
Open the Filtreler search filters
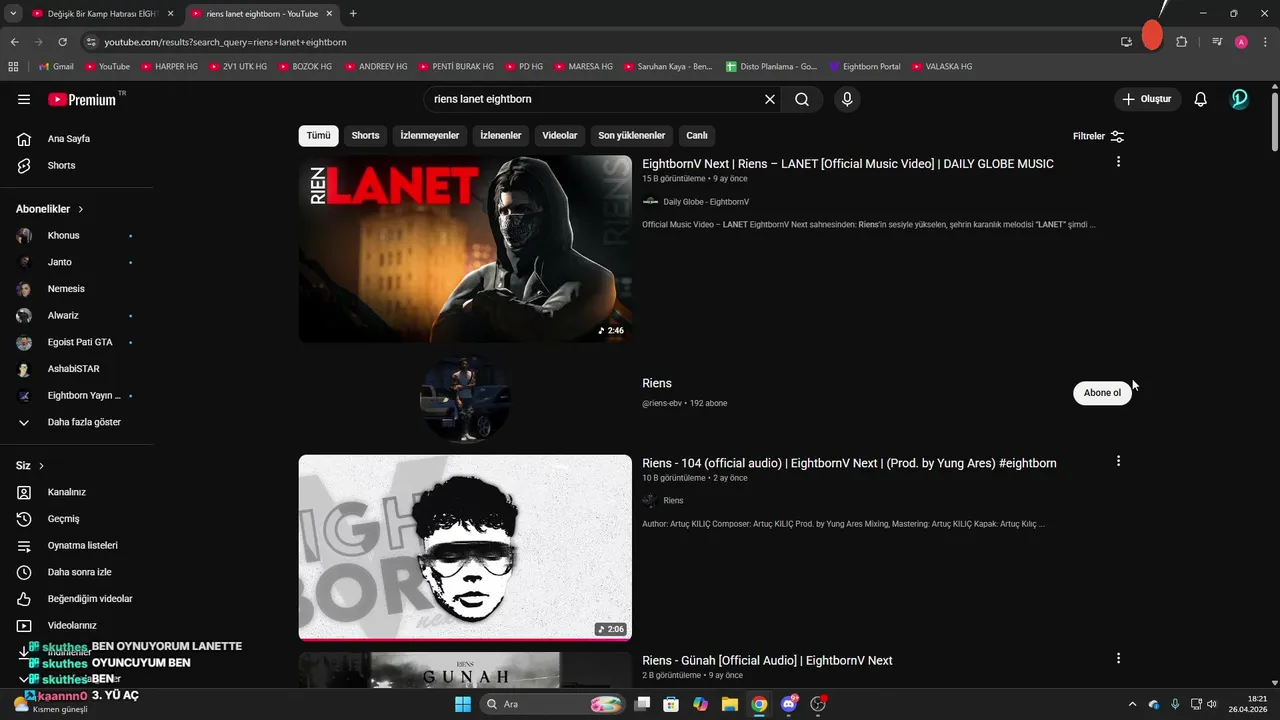point(1099,136)
